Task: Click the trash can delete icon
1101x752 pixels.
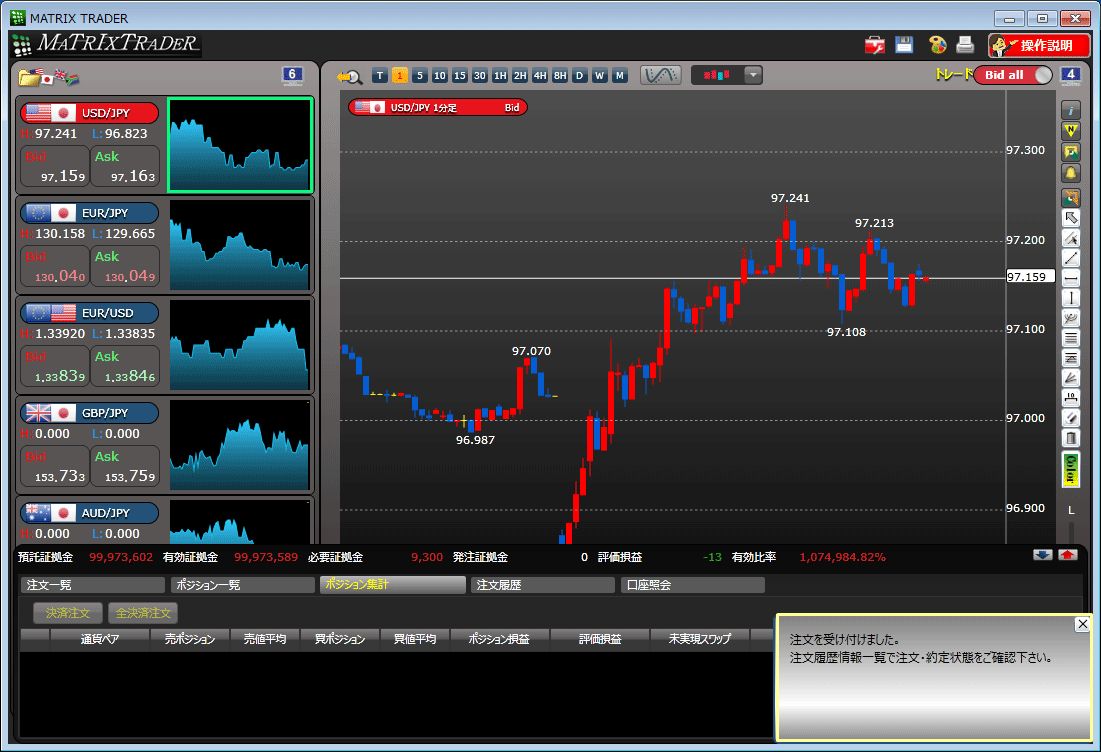Action: pyautogui.click(x=1070, y=439)
